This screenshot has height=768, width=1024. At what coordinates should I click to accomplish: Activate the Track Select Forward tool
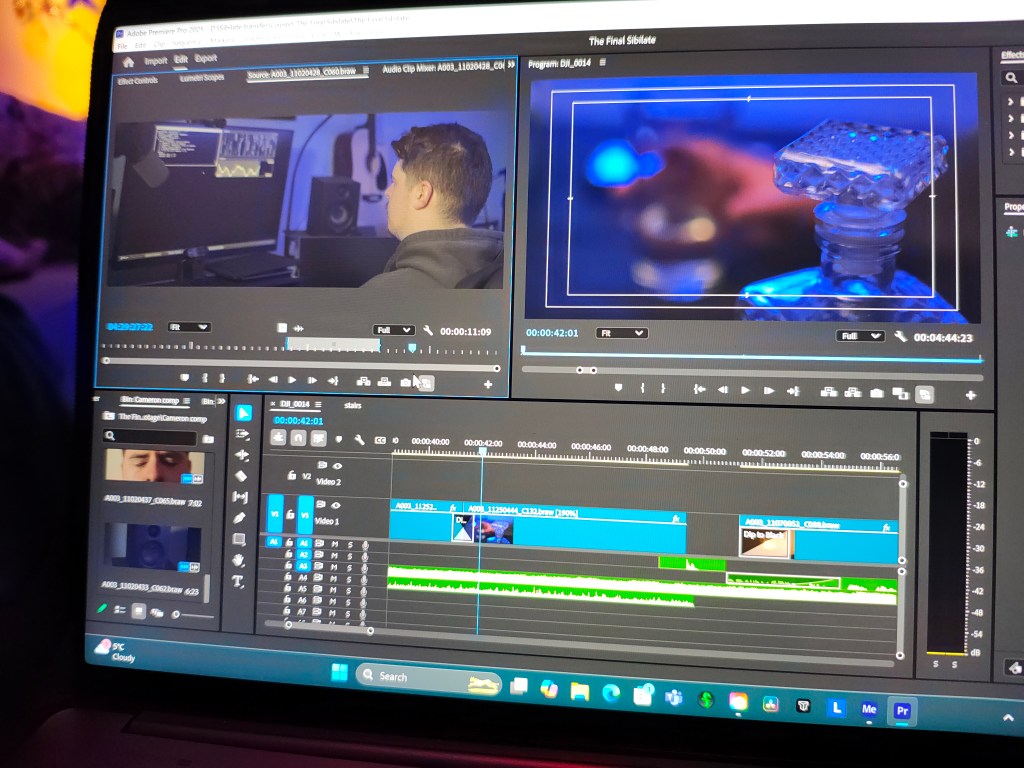(x=241, y=434)
